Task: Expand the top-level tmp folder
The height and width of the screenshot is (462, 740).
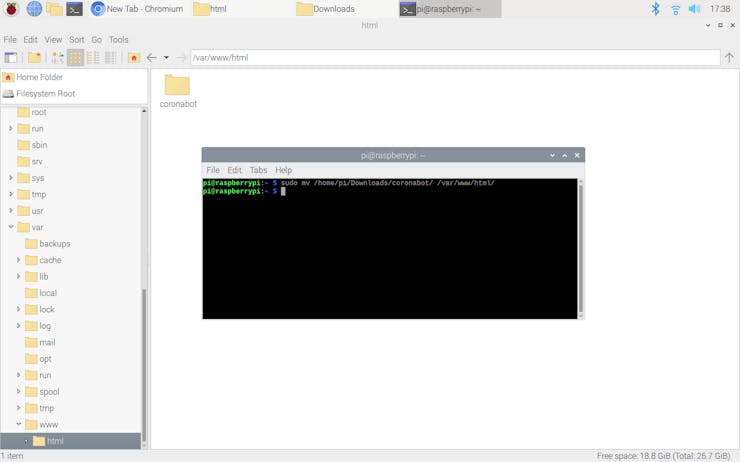Action: point(11,194)
